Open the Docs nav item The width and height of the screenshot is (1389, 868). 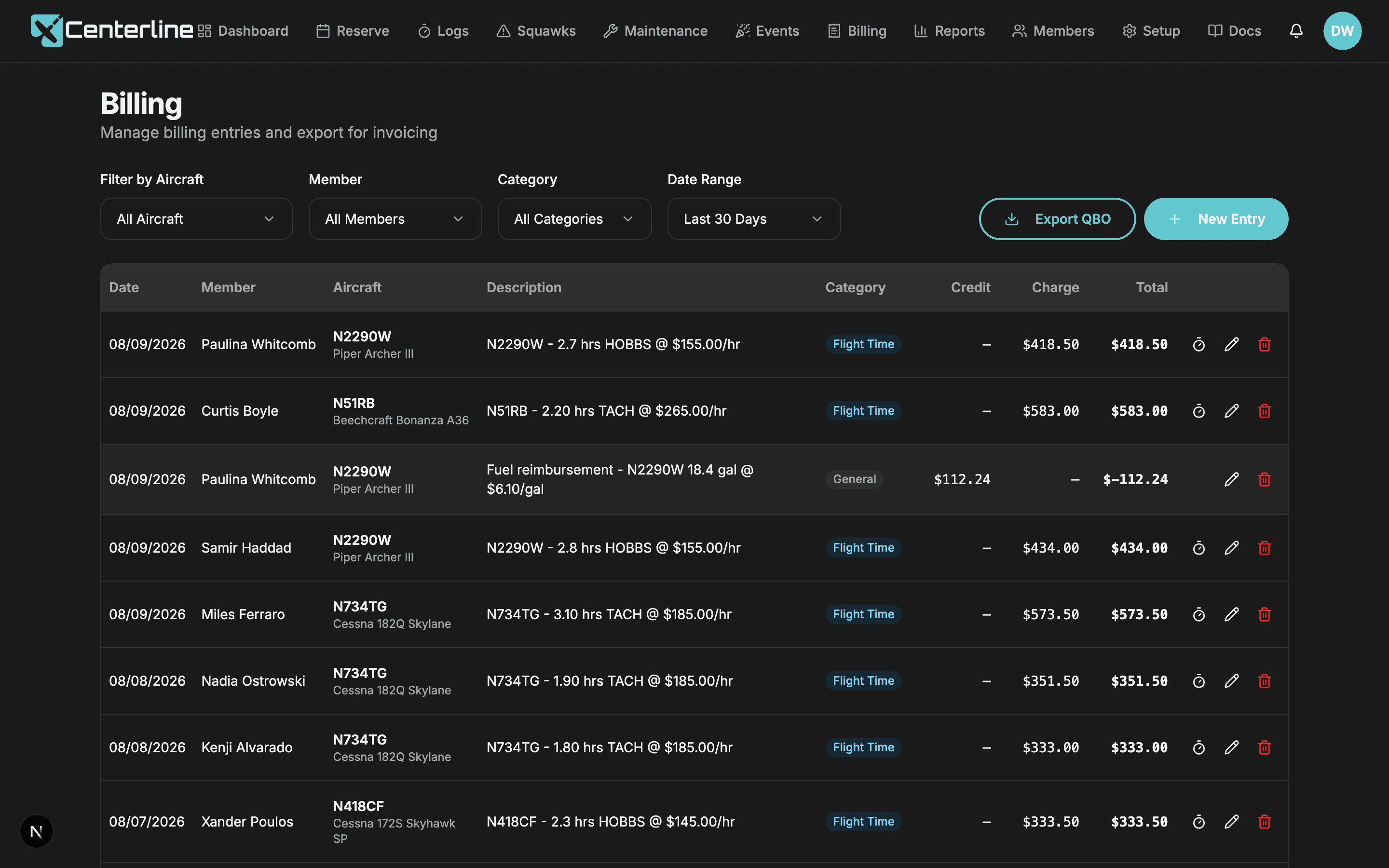(x=1235, y=31)
